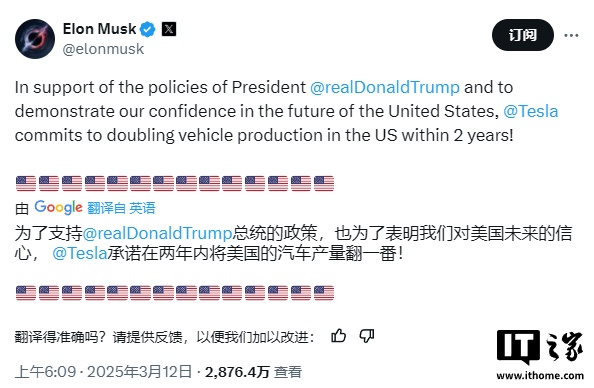Click the 订阅 subscribe button
This screenshot has width=594, height=388.
(x=523, y=35)
